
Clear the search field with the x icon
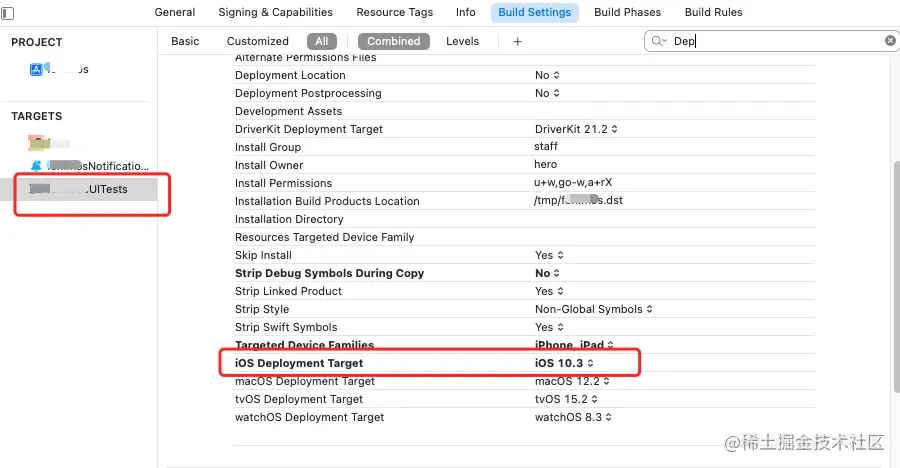[x=890, y=41]
